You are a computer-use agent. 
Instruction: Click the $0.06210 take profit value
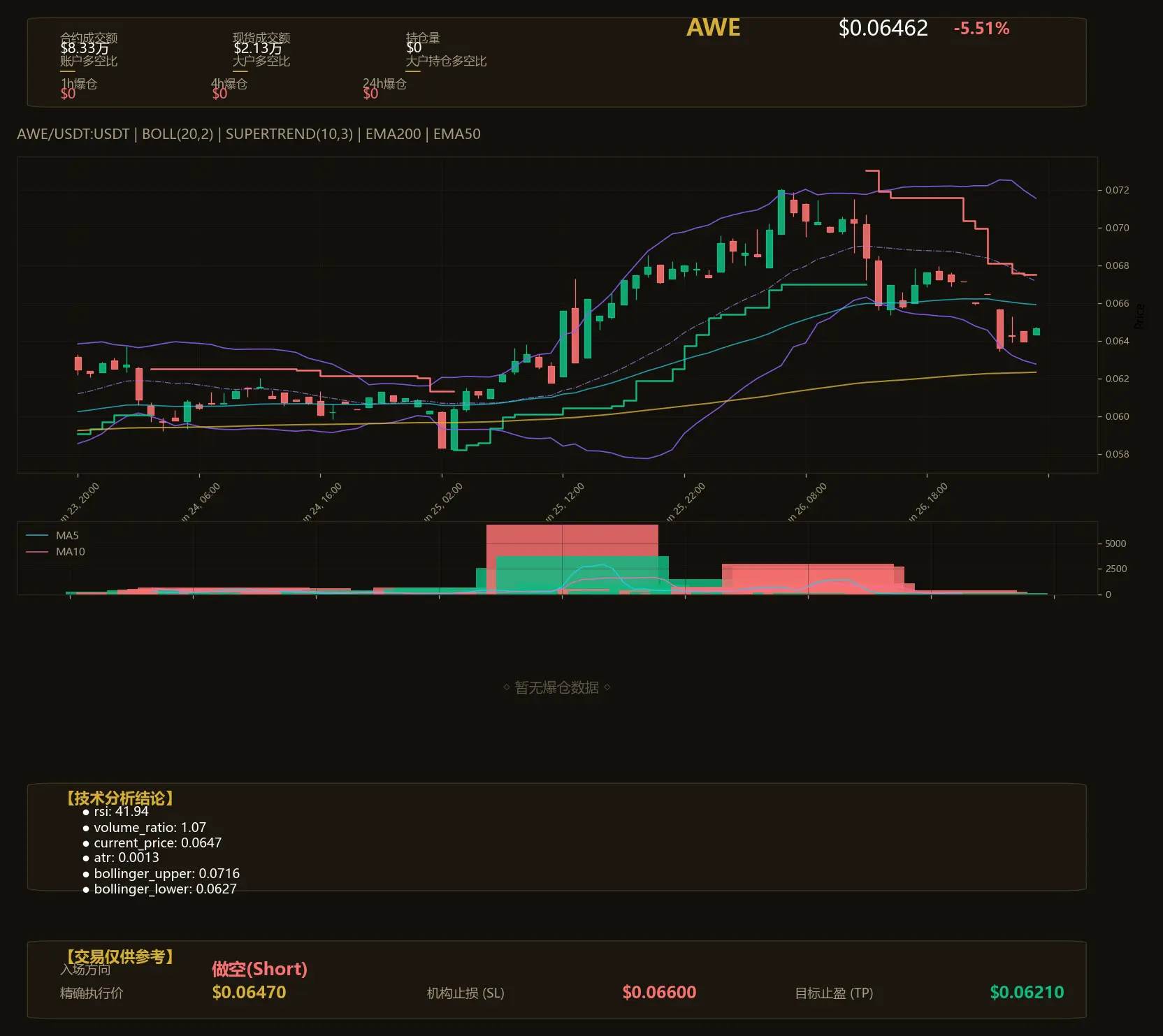point(1027,993)
